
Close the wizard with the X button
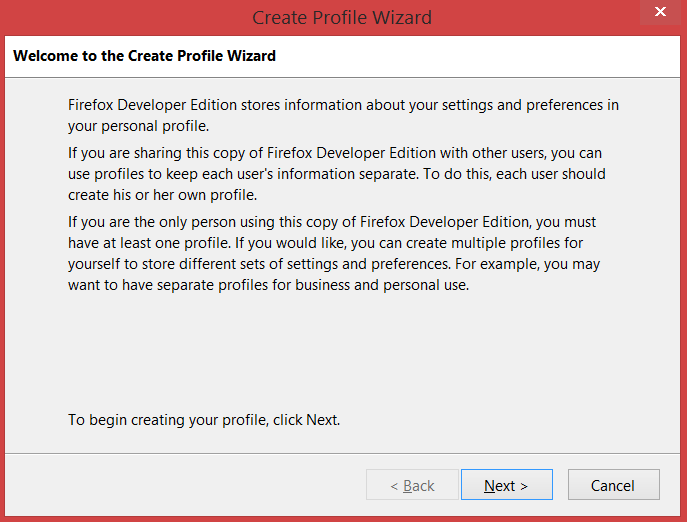(660, 12)
